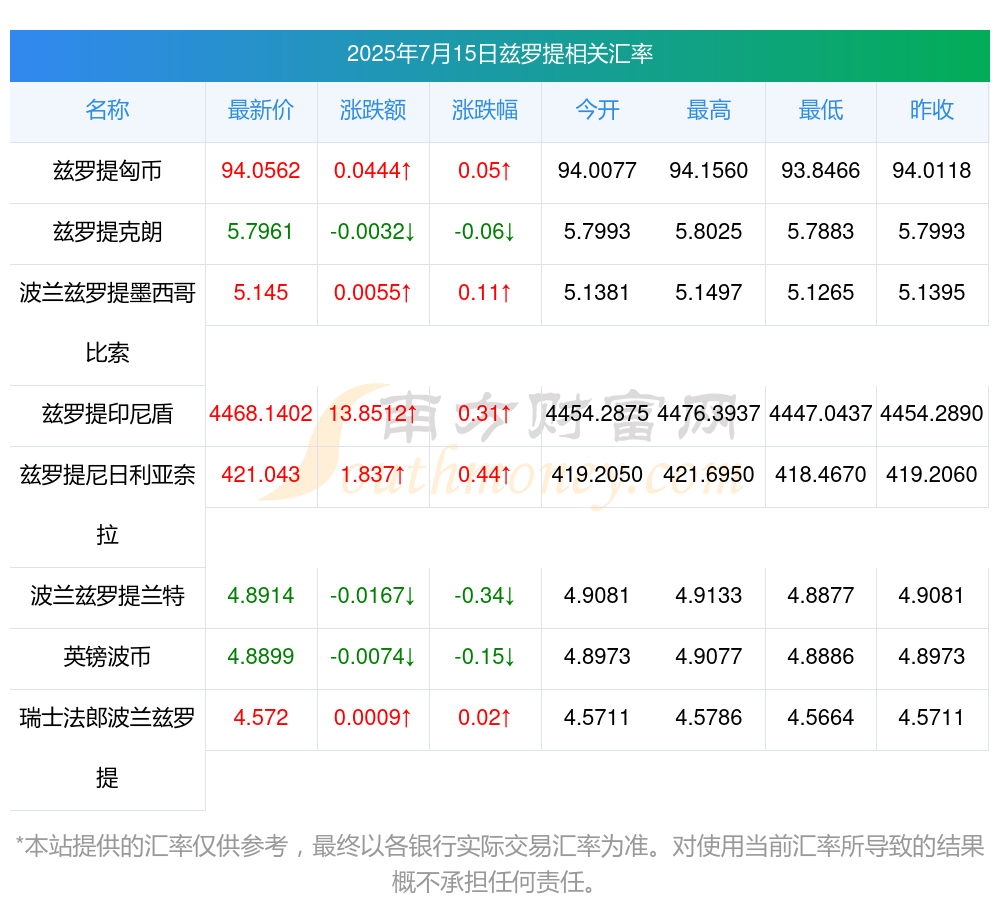Viewport: 1000px width, 913px height.
Task: Click change percent 0.11↑
Action: (485, 292)
